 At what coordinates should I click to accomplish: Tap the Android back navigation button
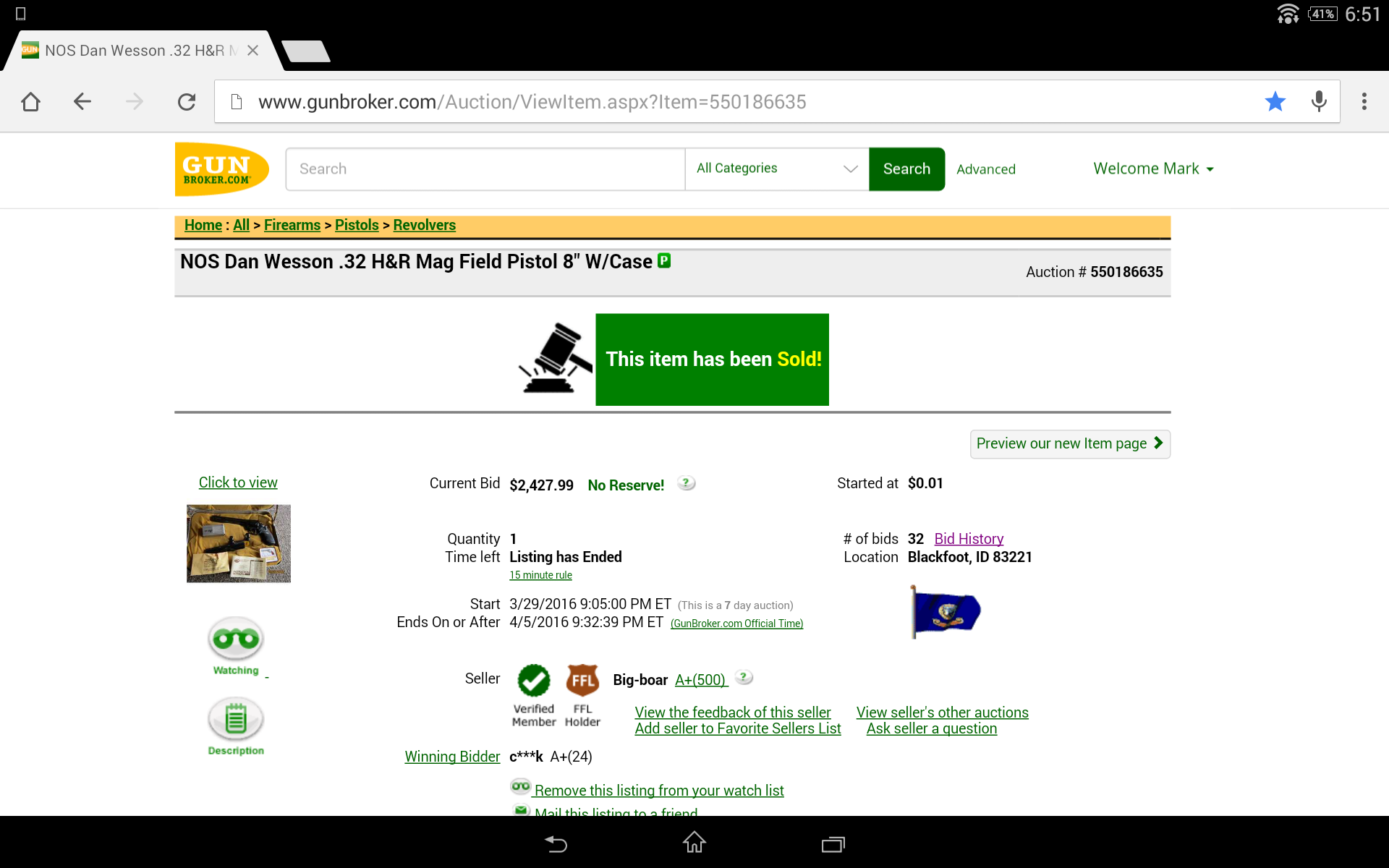[x=556, y=843]
